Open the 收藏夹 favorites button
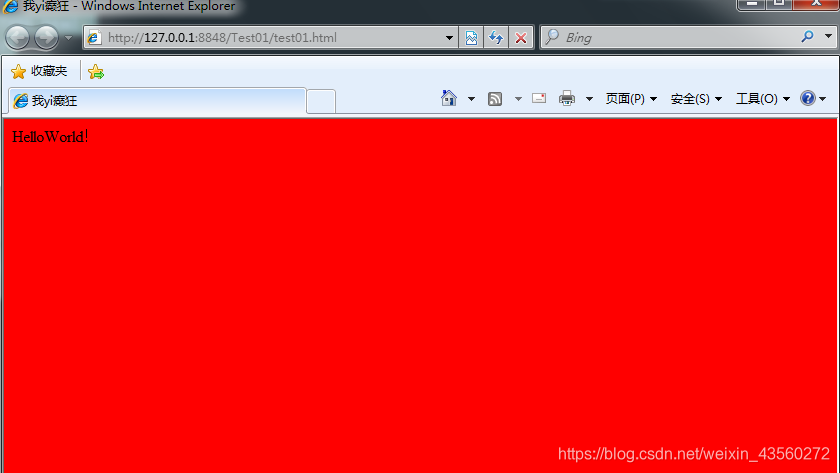 39,71
